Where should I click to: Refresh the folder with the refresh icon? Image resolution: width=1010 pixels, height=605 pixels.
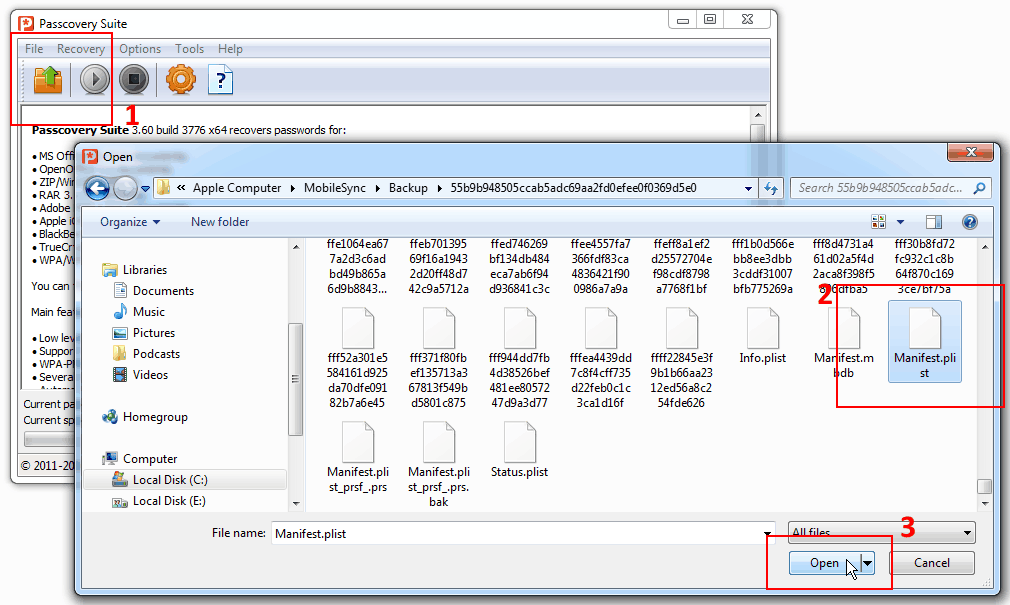click(771, 189)
